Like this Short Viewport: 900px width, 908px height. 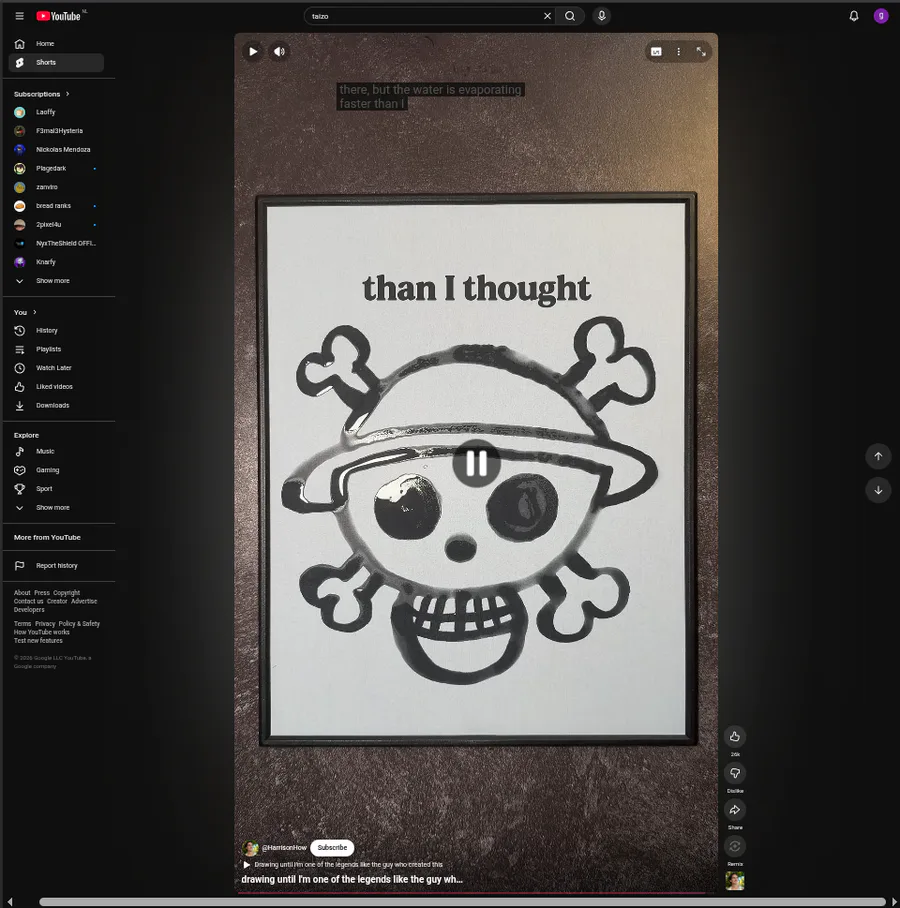[x=735, y=737]
